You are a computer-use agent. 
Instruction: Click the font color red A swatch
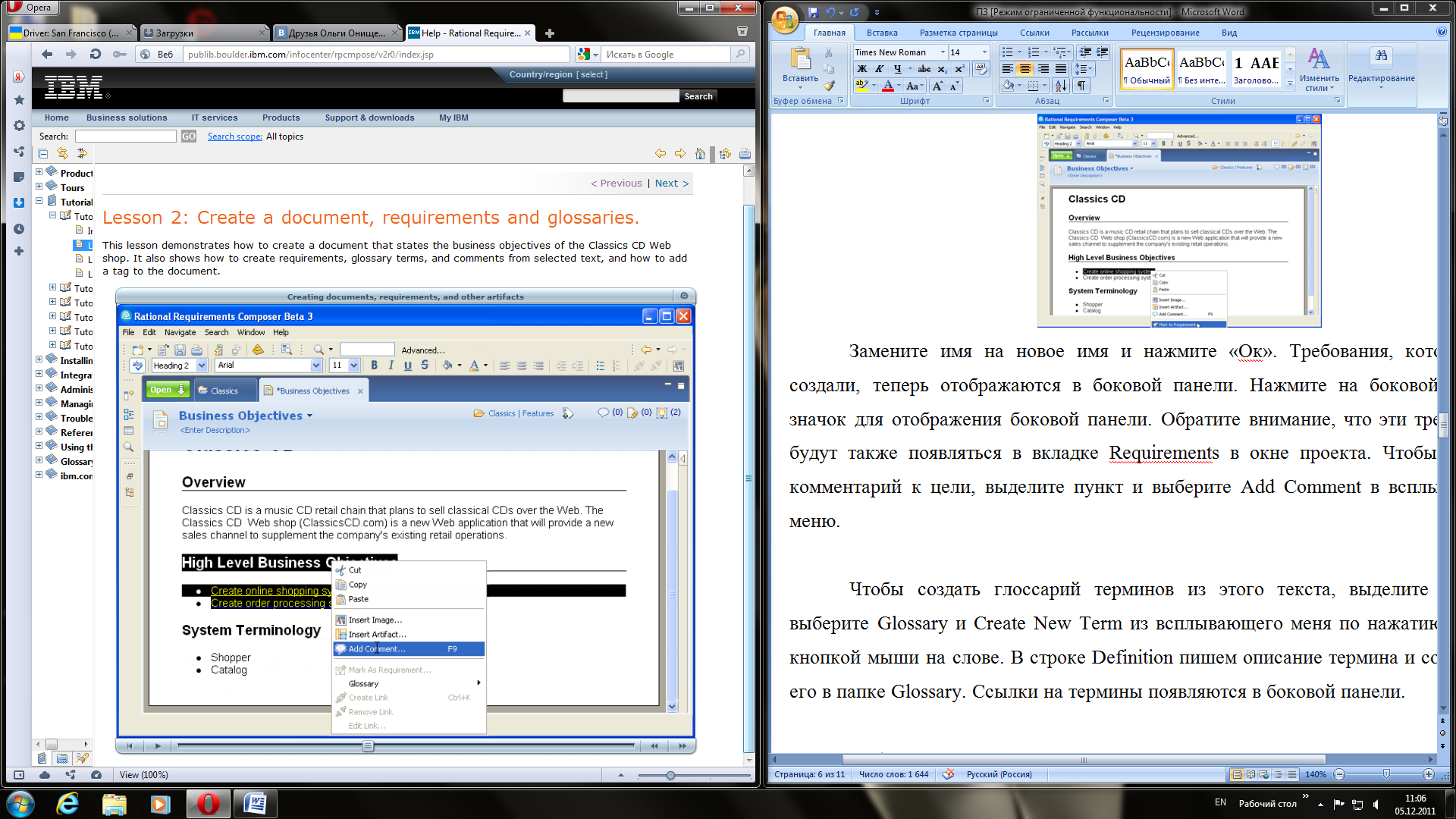(887, 86)
